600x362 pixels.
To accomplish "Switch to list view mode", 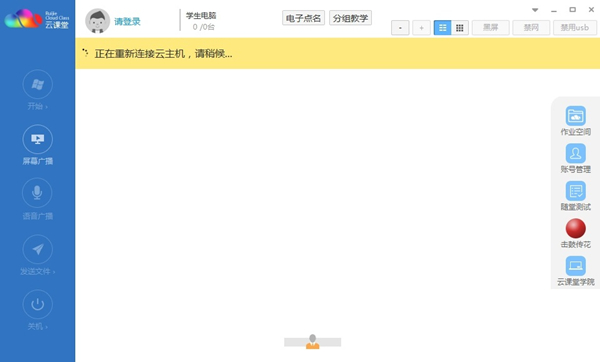I will click(x=442, y=28).
